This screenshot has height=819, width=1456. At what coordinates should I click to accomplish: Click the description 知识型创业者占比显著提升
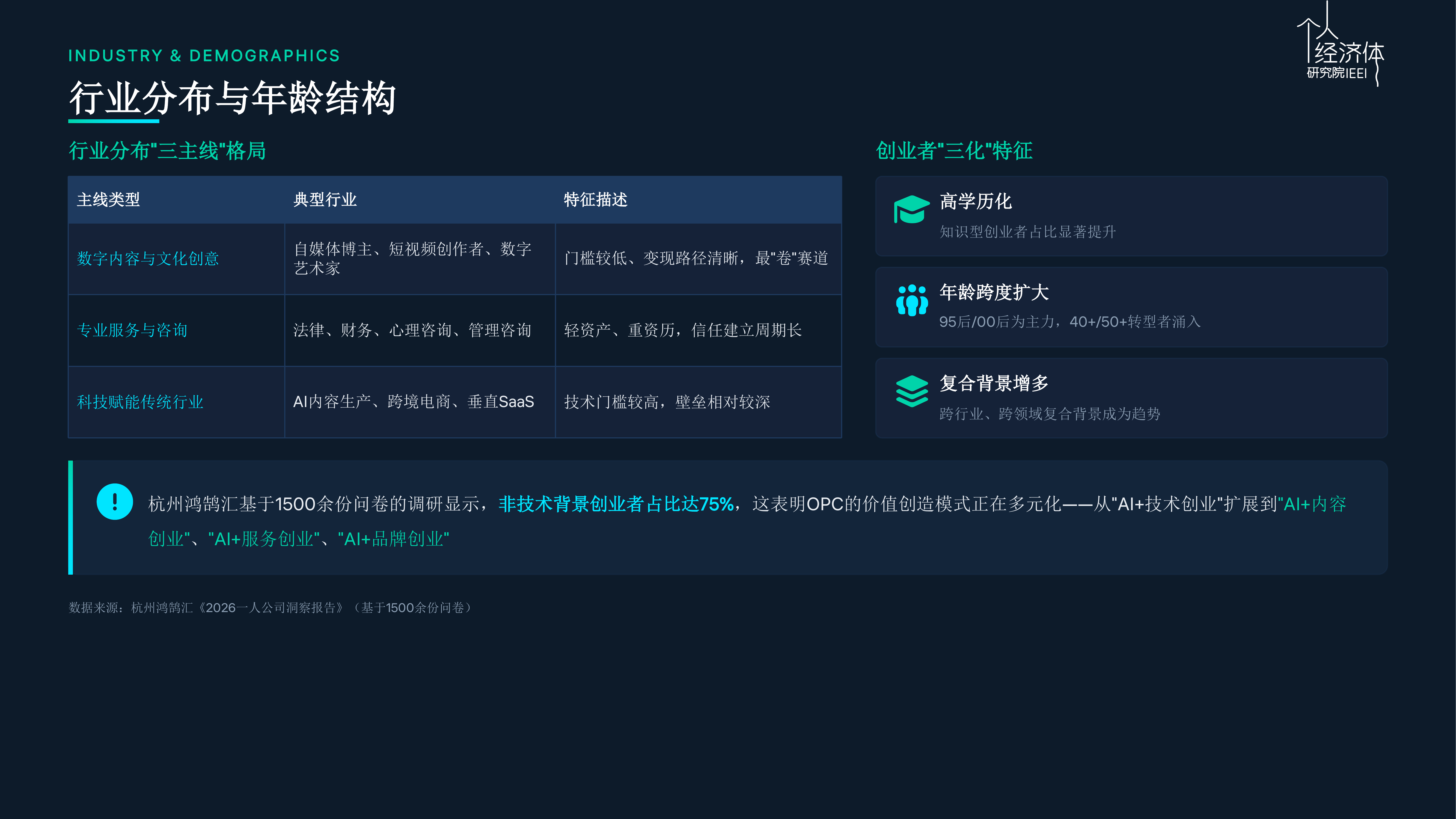tap(1027, 232)
